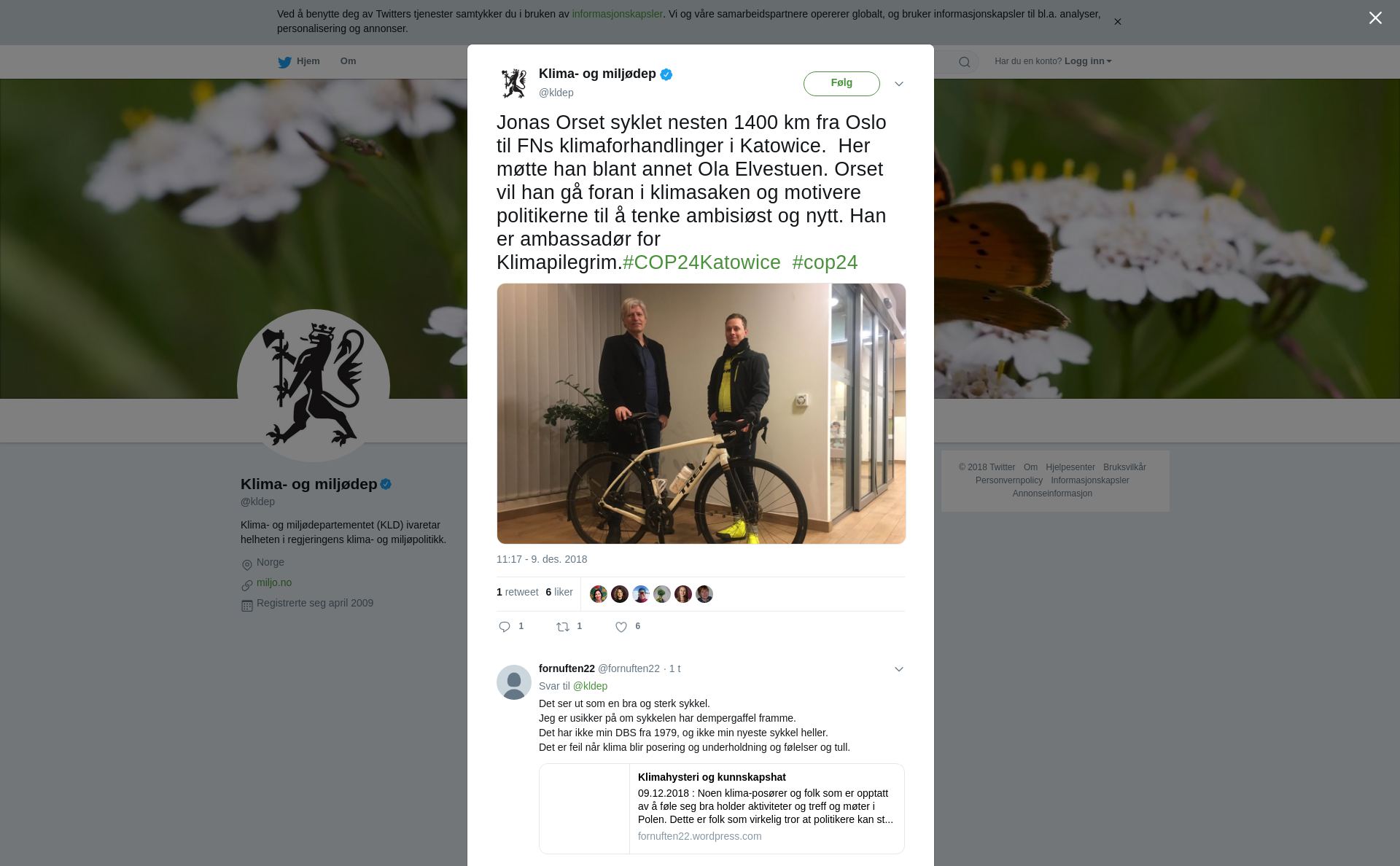This screenshot has width=1400, height=866.
Task: Open the bicycle photo in tweet
Action: coord(701,413)
